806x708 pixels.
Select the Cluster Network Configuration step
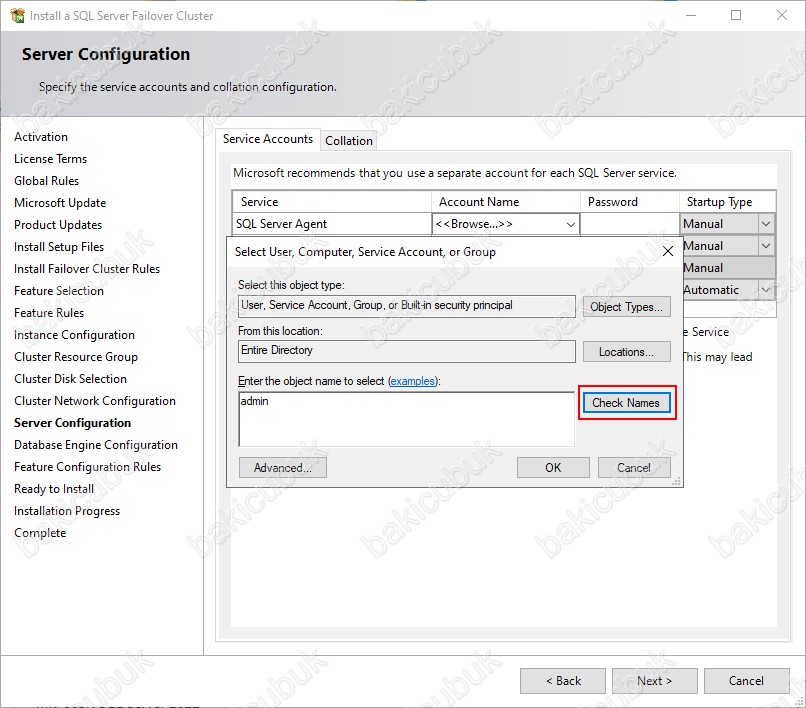coord(95,401)
